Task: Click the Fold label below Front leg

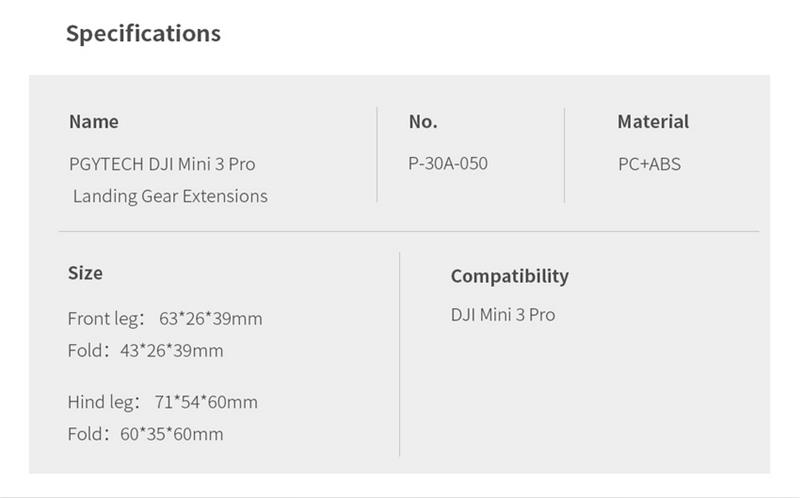Action: (x=85, y=351)
